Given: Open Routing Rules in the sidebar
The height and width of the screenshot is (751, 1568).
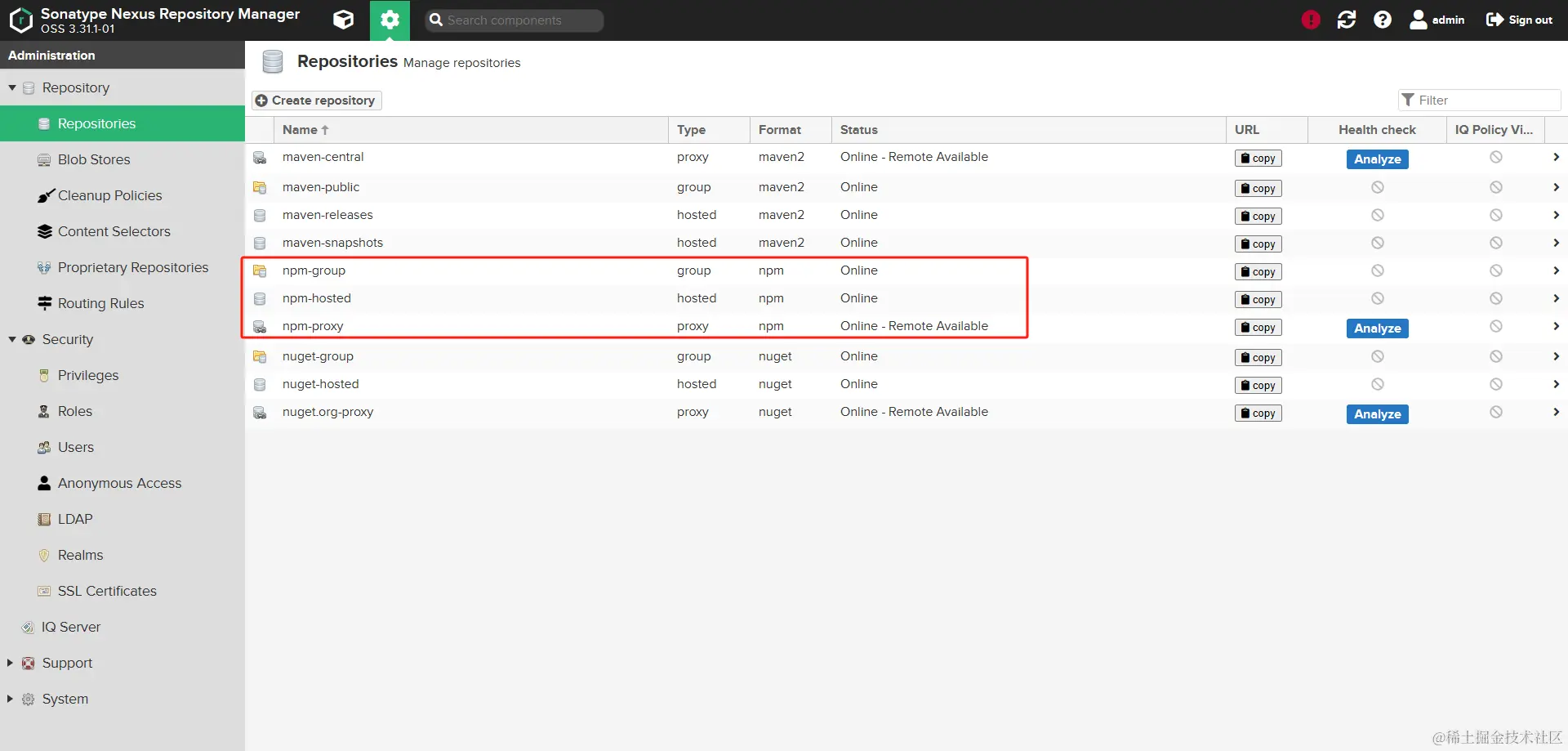Looking at the screenshot, I should click(x=122, y=303).
